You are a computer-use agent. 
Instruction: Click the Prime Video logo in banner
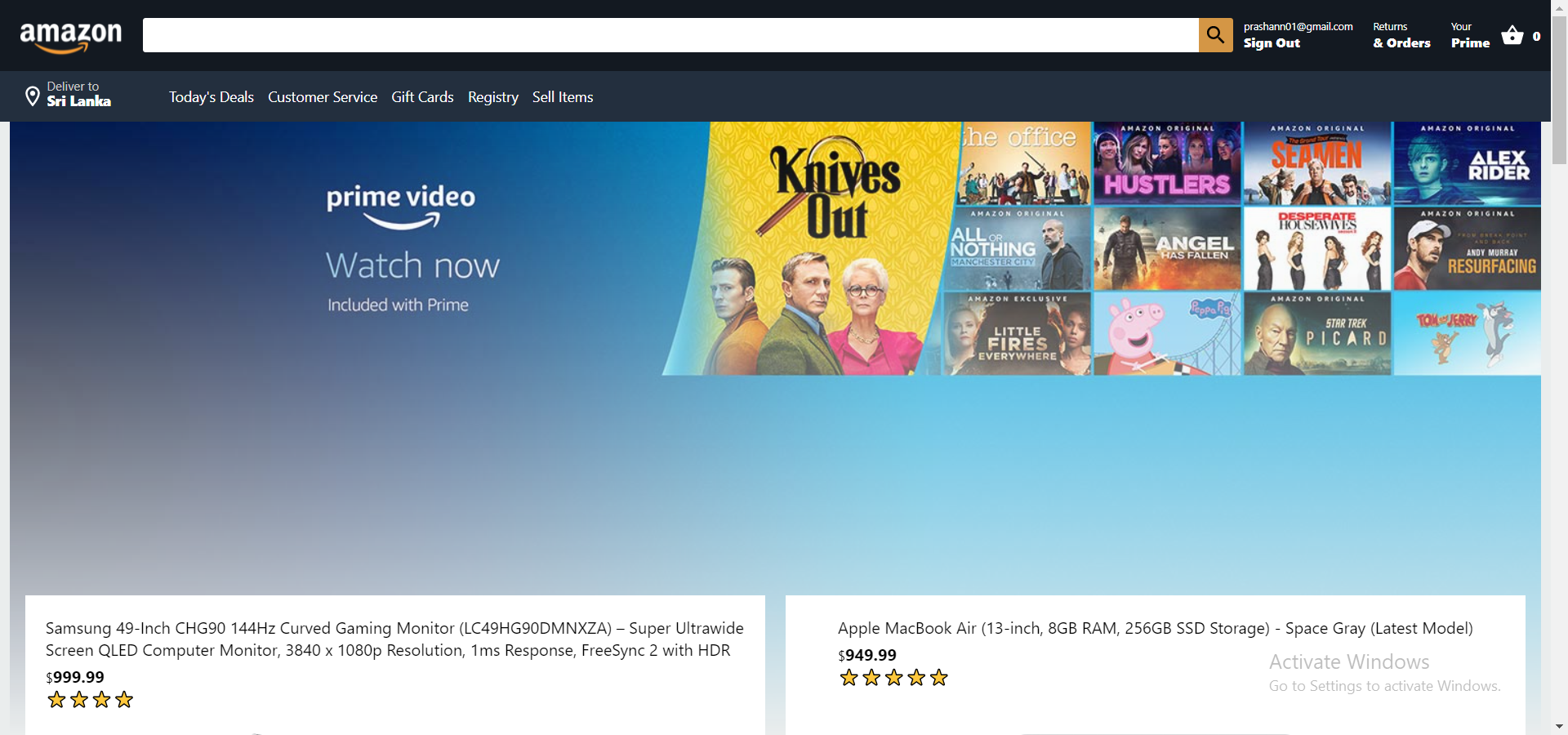coord(400,206)
